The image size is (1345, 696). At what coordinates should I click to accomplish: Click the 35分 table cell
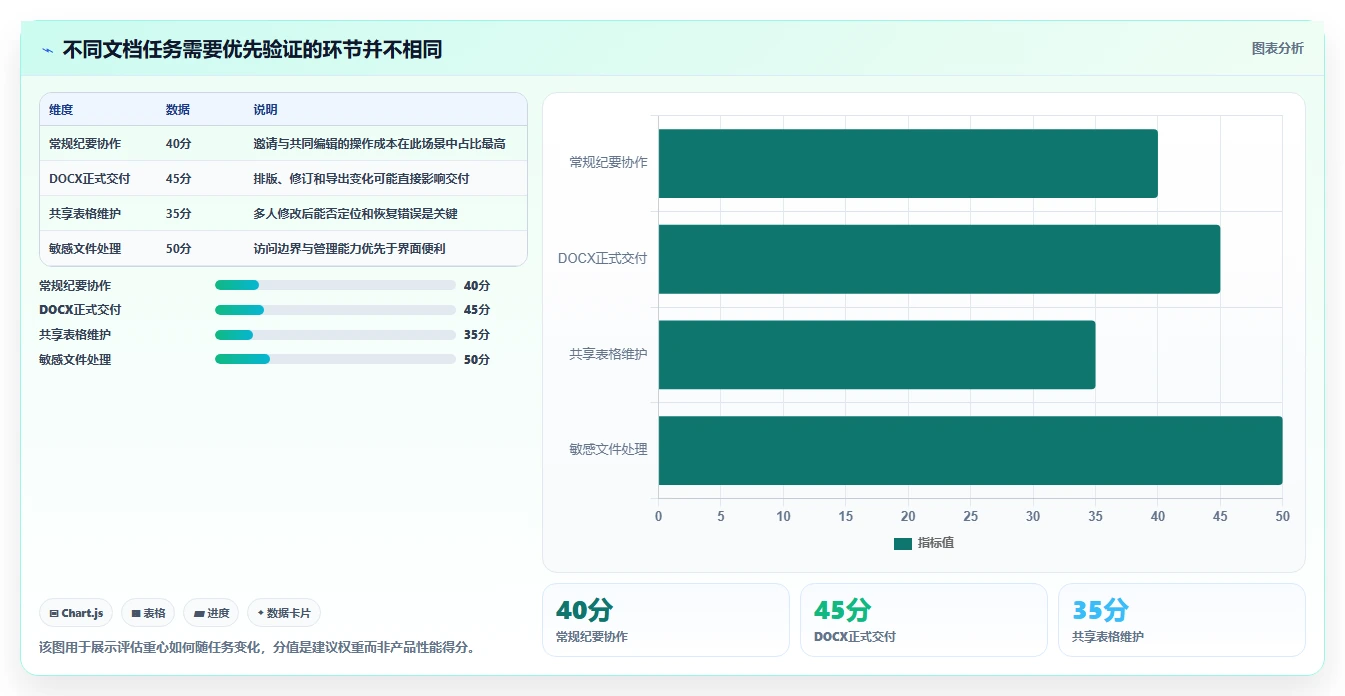coord(178,214)
